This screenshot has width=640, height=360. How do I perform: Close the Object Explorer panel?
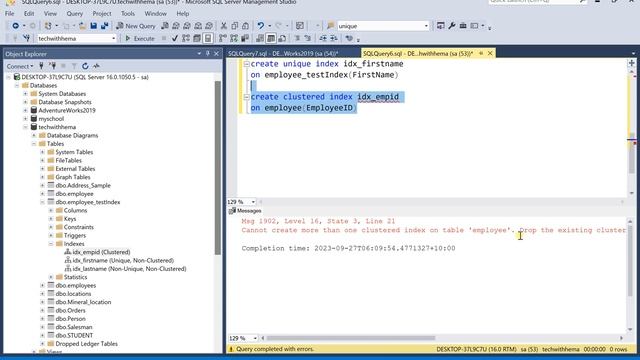(x=216, y=53)
